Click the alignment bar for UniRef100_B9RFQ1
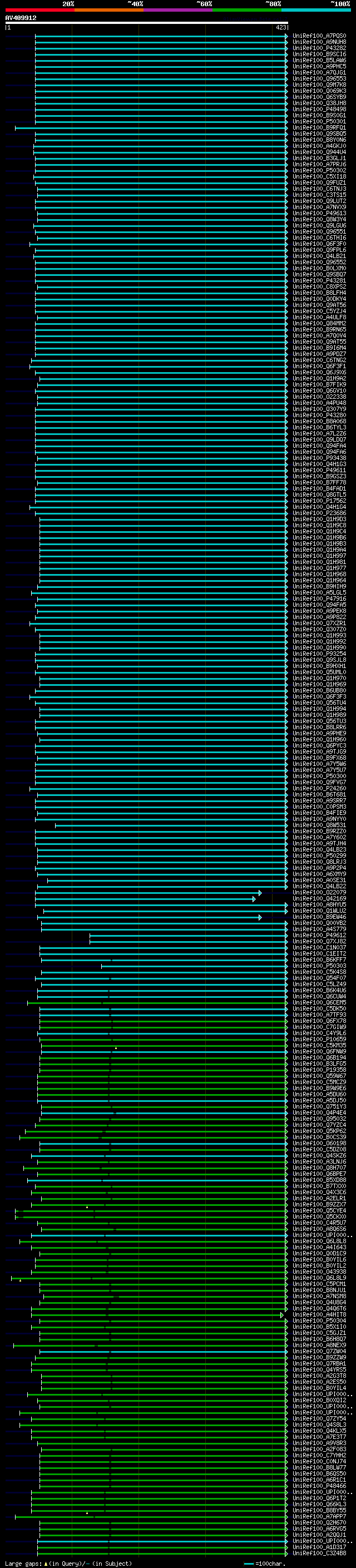Screen dimensions: 356x1568 tap(151, 128)
